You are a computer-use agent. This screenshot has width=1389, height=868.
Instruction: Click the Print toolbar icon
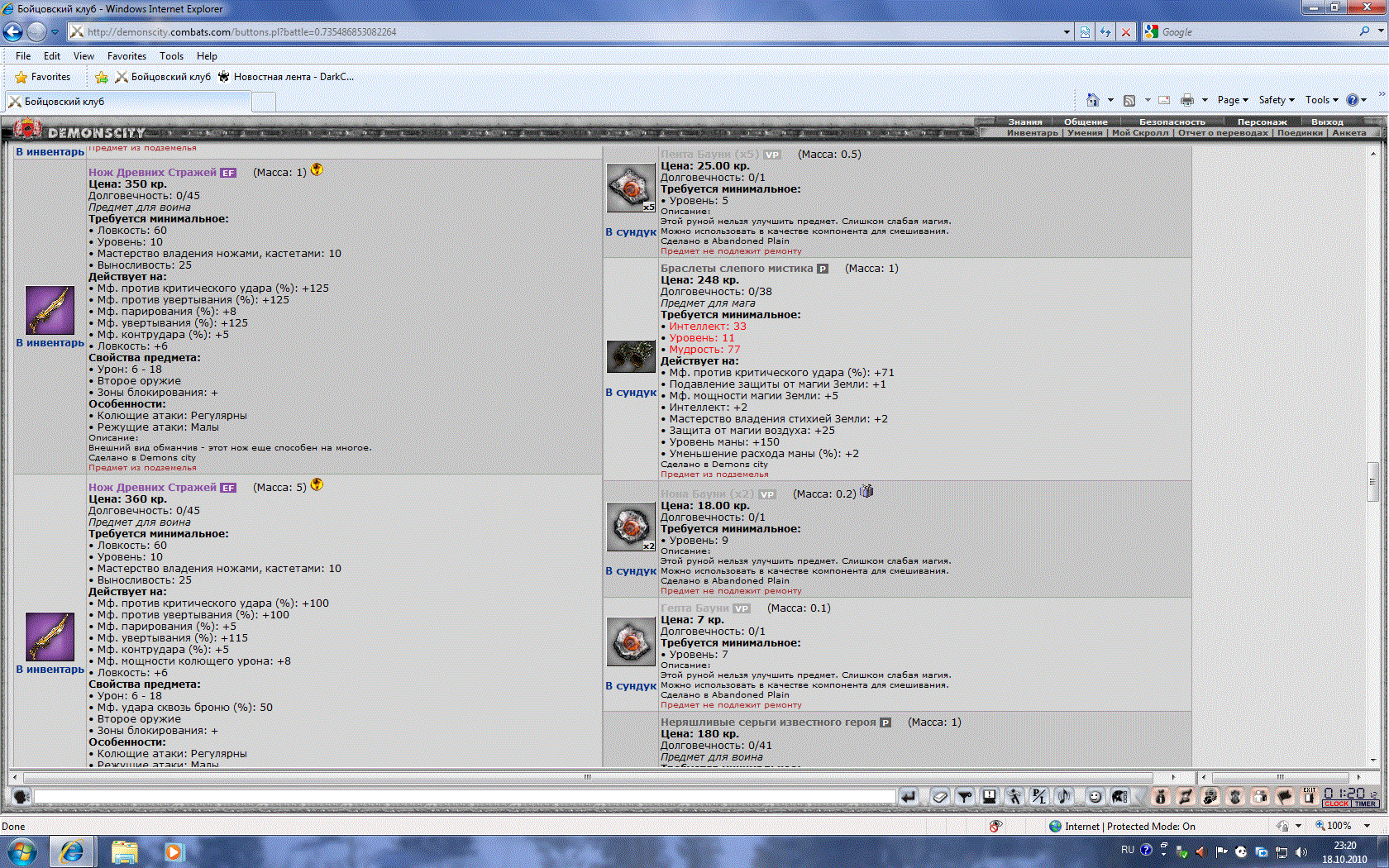pos(1187,100)
